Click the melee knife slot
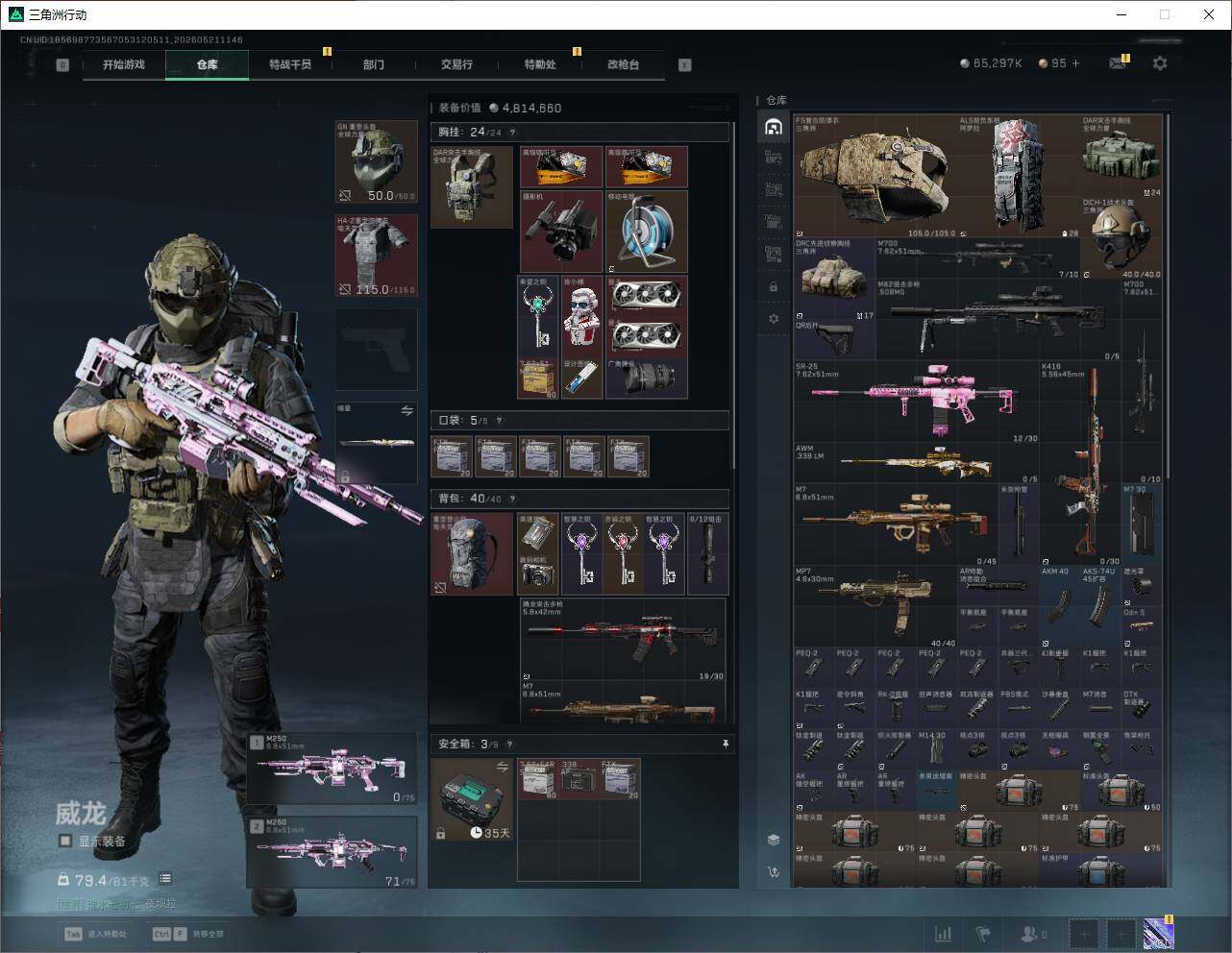 tap(376, 443)
